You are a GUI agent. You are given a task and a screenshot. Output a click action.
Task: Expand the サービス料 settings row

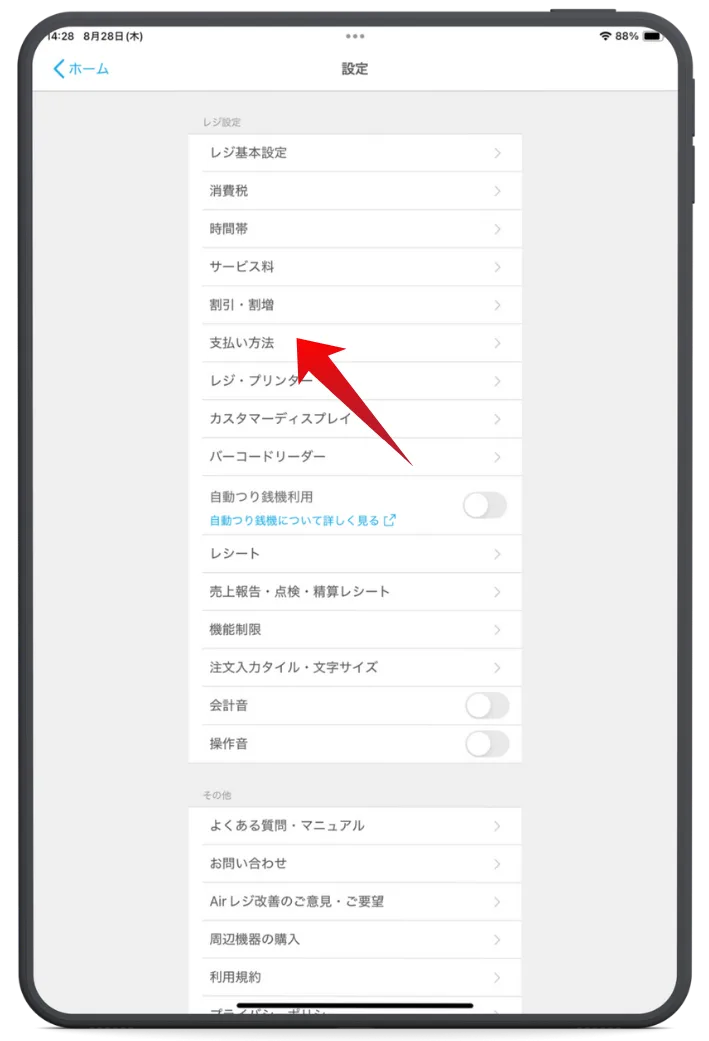[355, 267]
